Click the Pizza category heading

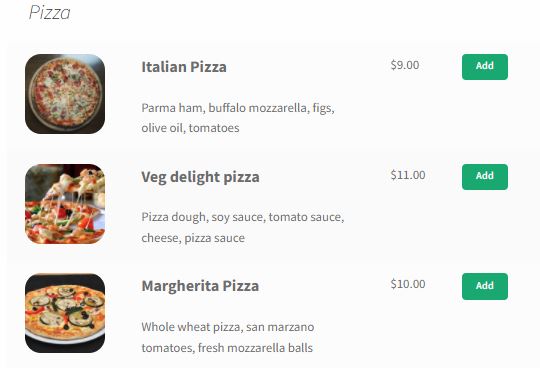[x=50, y=13]
